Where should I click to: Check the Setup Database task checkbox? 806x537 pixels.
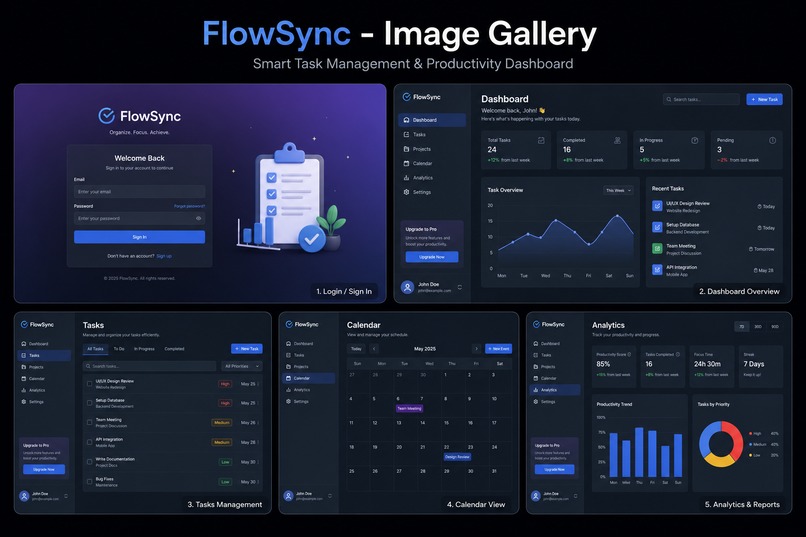pos(89,403)
